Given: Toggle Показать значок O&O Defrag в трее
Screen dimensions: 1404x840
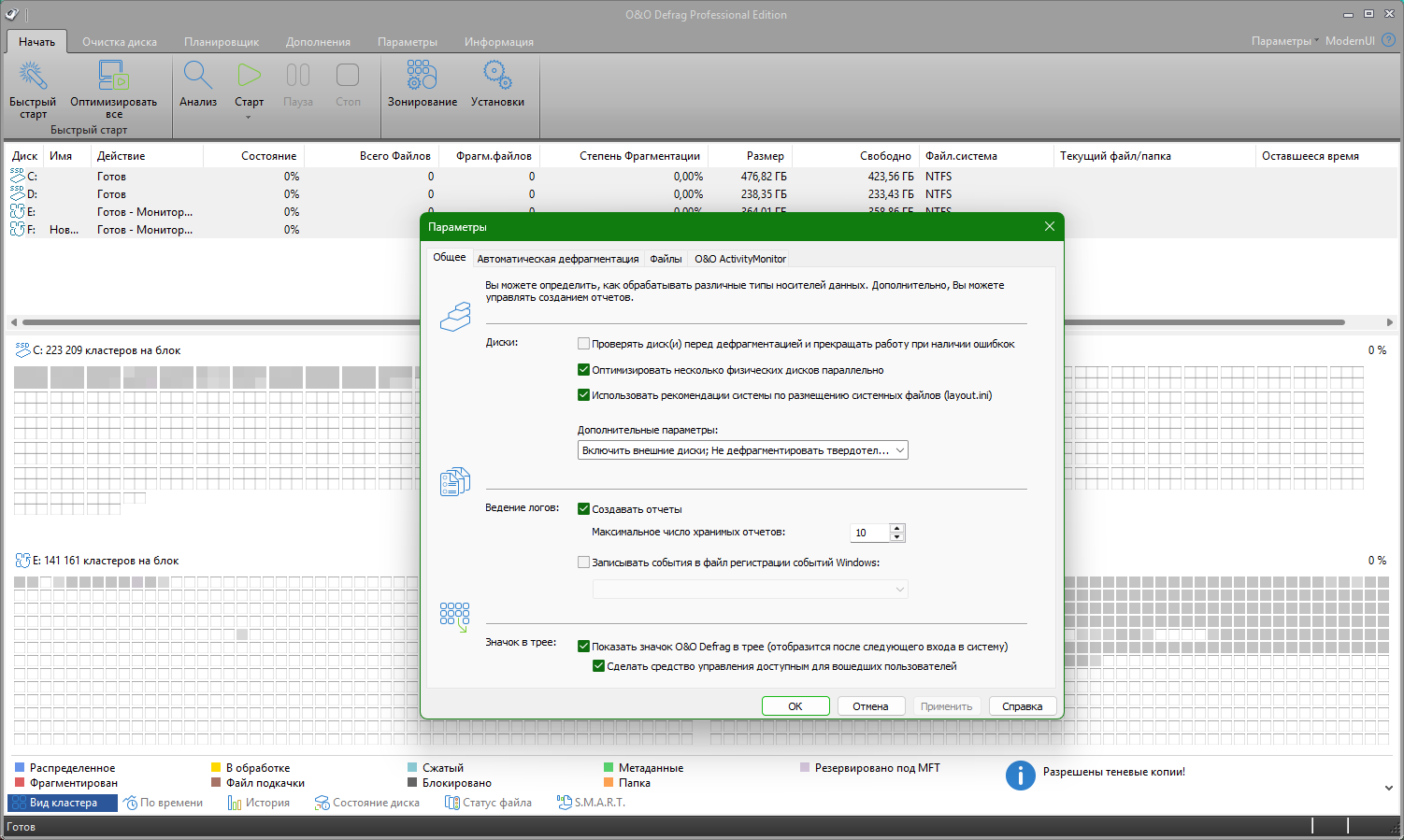Looking at the screenshot, I should click(x=584, y=647).
